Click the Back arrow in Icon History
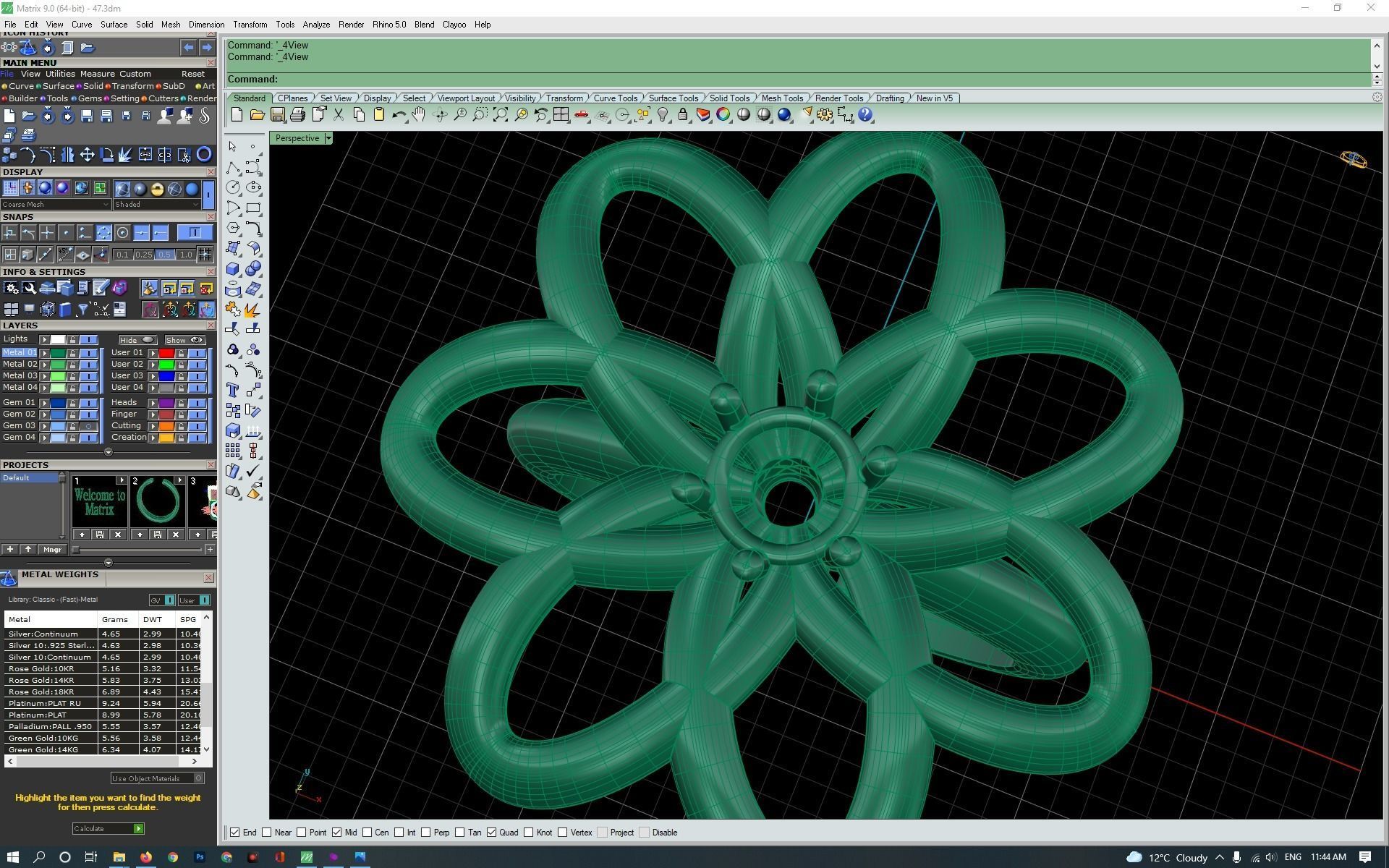The image size is (1389, 868). pos(188,48)
